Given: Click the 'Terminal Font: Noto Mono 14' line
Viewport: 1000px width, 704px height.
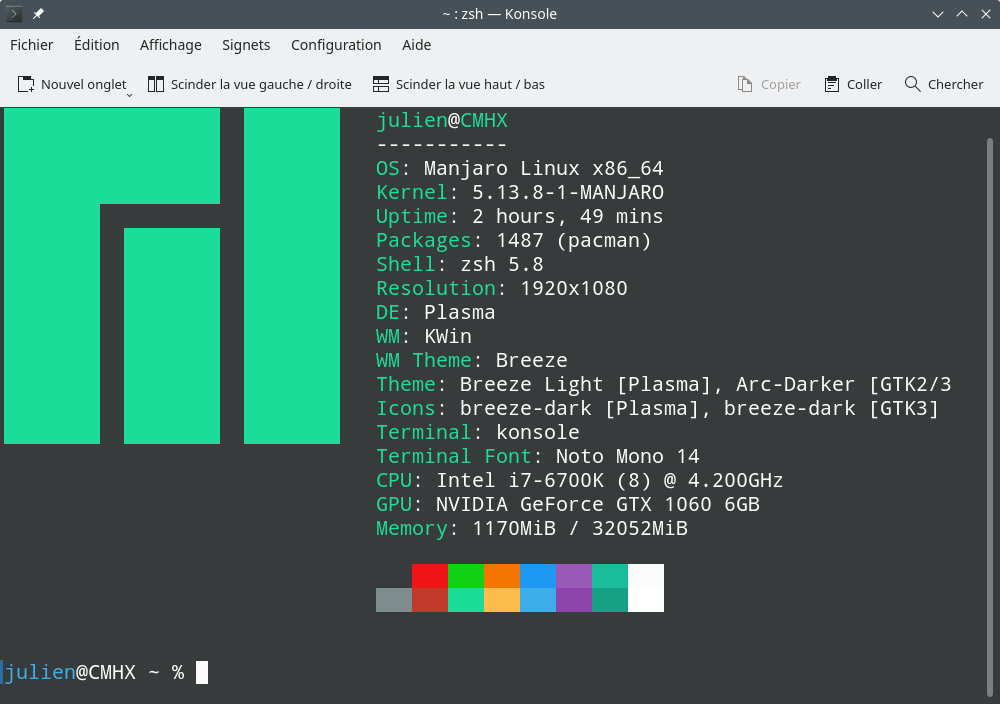Looking at the screenshot, I should 538,457.
